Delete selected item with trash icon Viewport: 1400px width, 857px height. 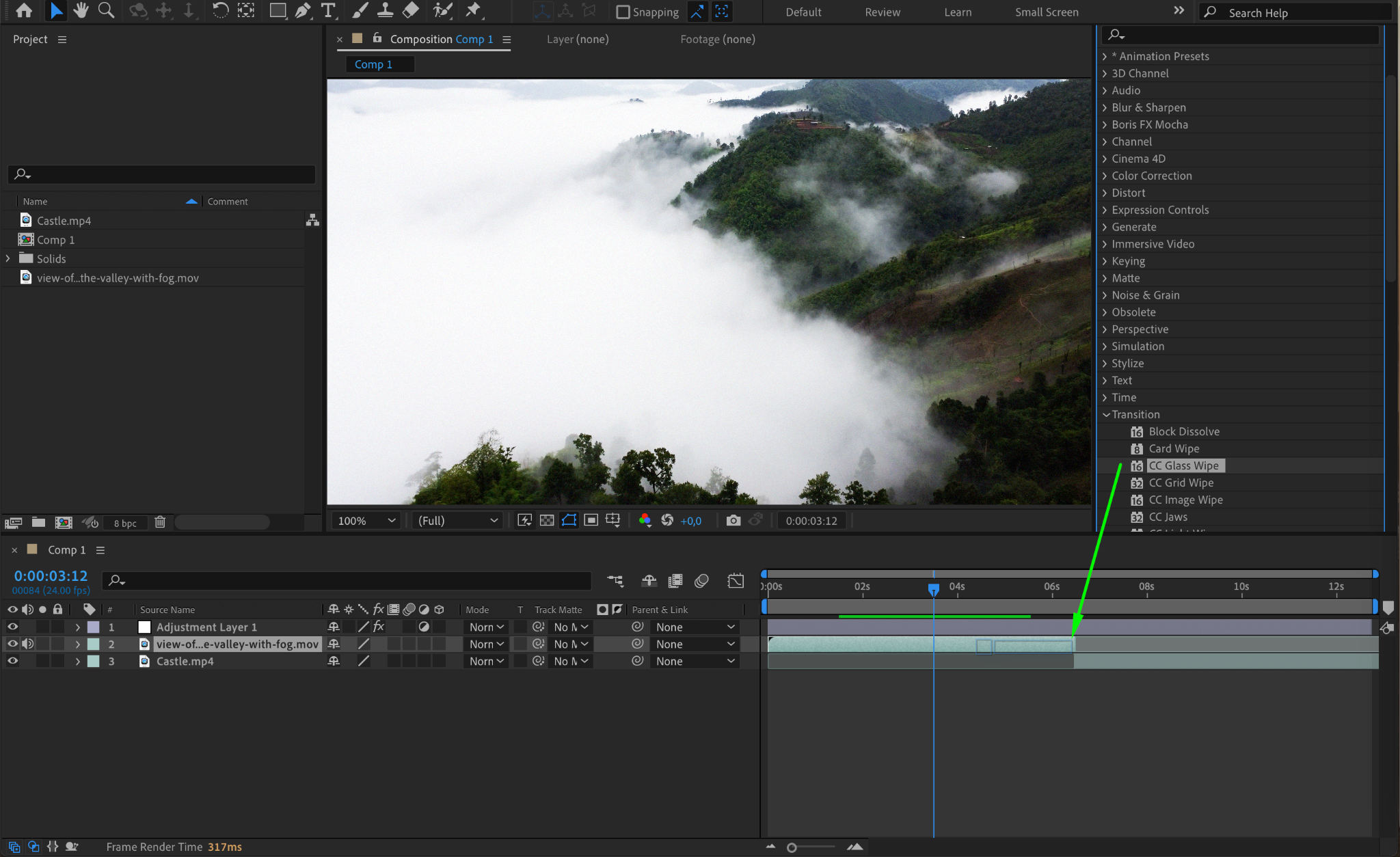coord(160,522)
